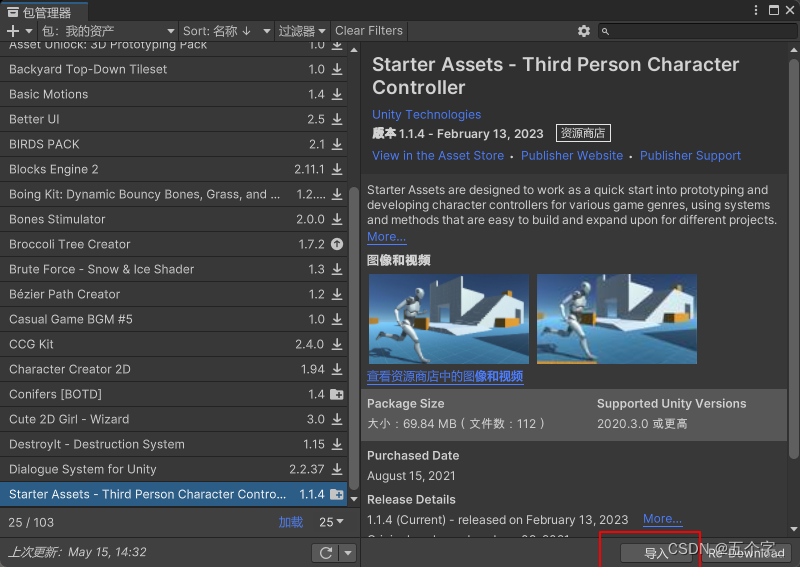Open Unity Technologies publisher link

tap(427, 114)
